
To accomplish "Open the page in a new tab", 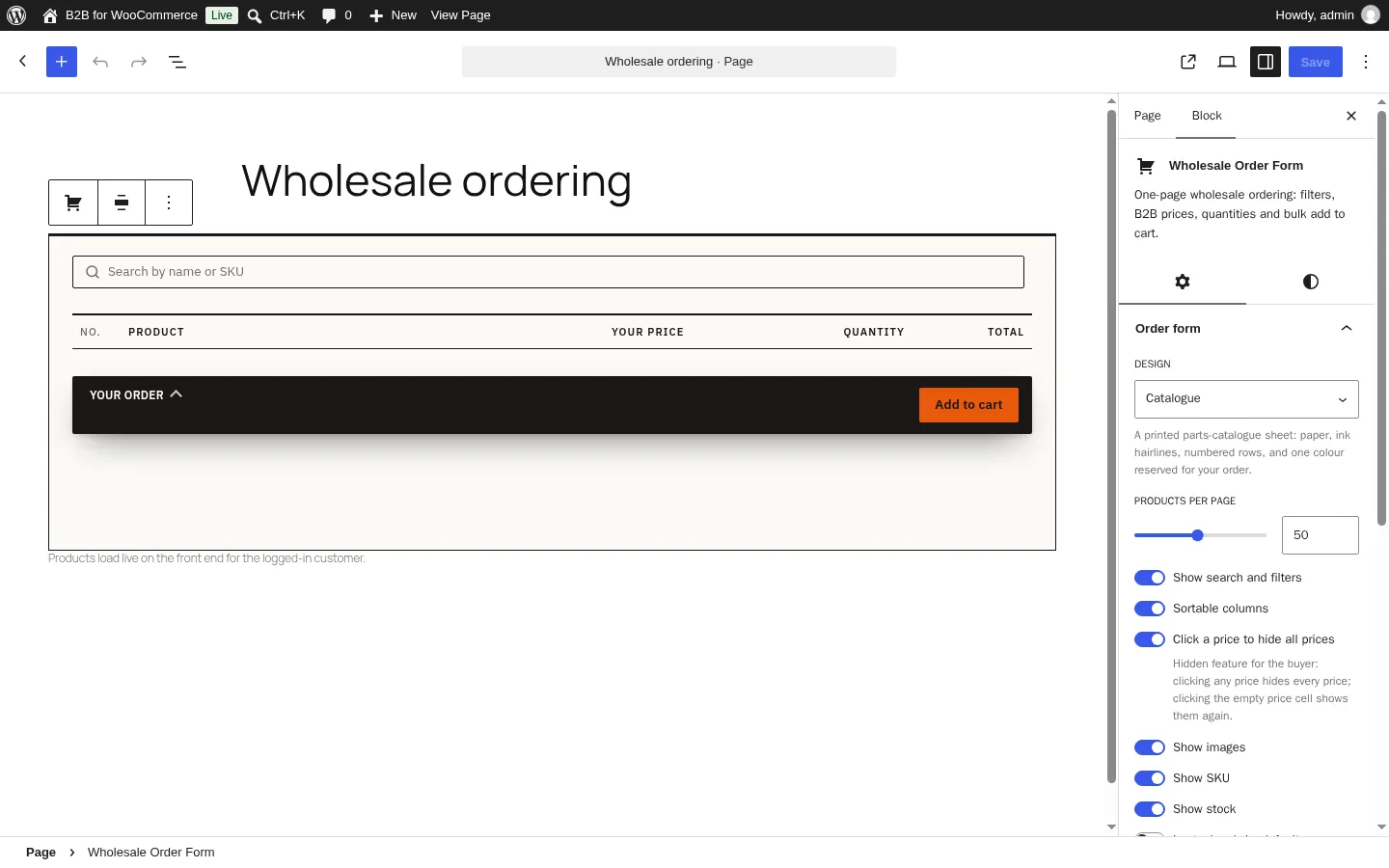I will [x=1188, y=62].
